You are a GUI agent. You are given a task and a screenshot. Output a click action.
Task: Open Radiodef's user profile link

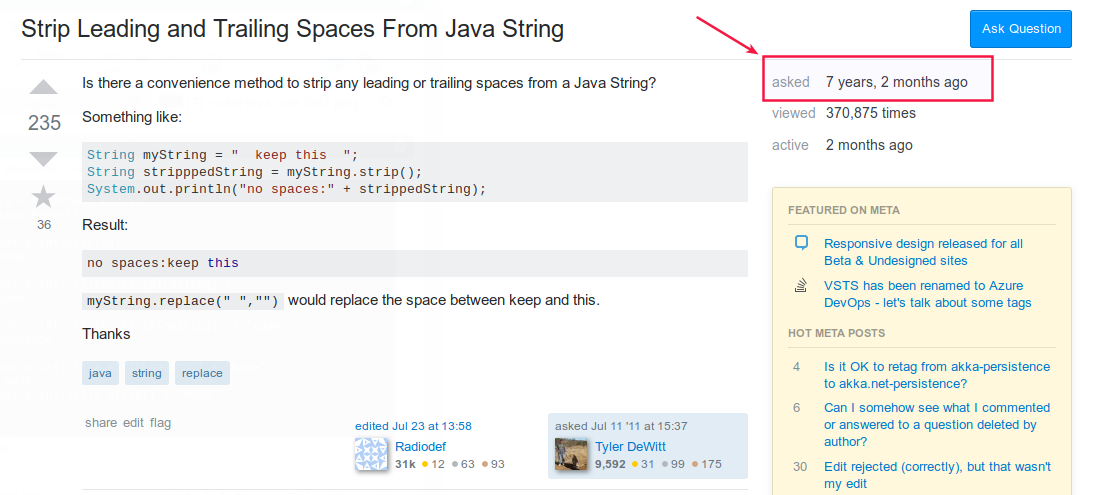pos(420,446)
